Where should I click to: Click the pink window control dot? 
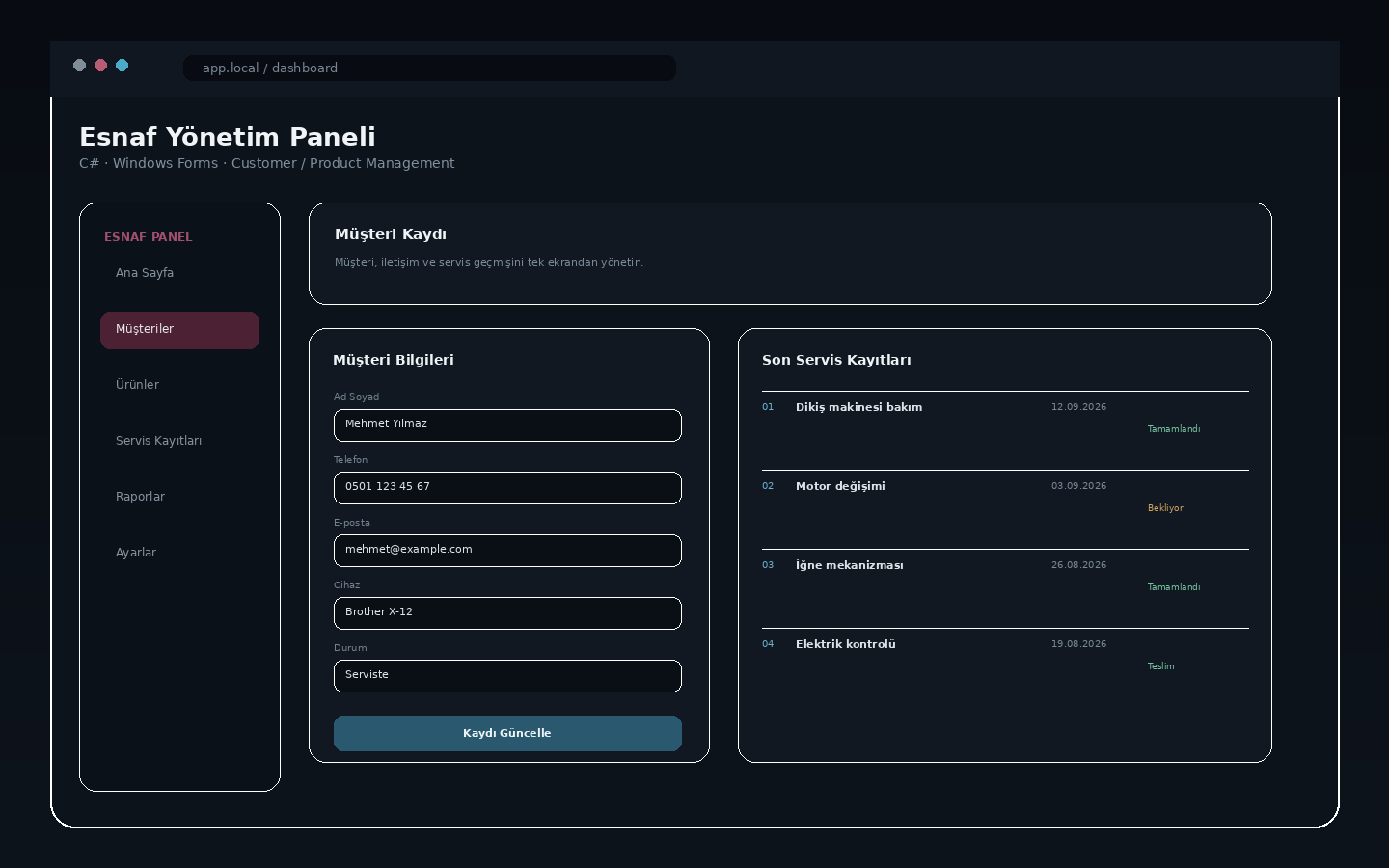point(100,66)
